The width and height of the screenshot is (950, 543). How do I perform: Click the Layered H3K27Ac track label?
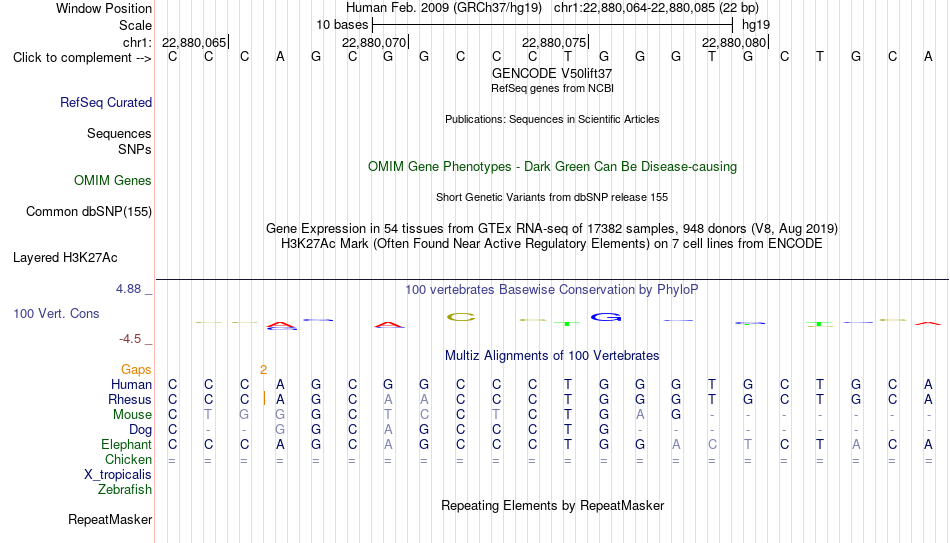pyautogui.click(x=65, y=258)
